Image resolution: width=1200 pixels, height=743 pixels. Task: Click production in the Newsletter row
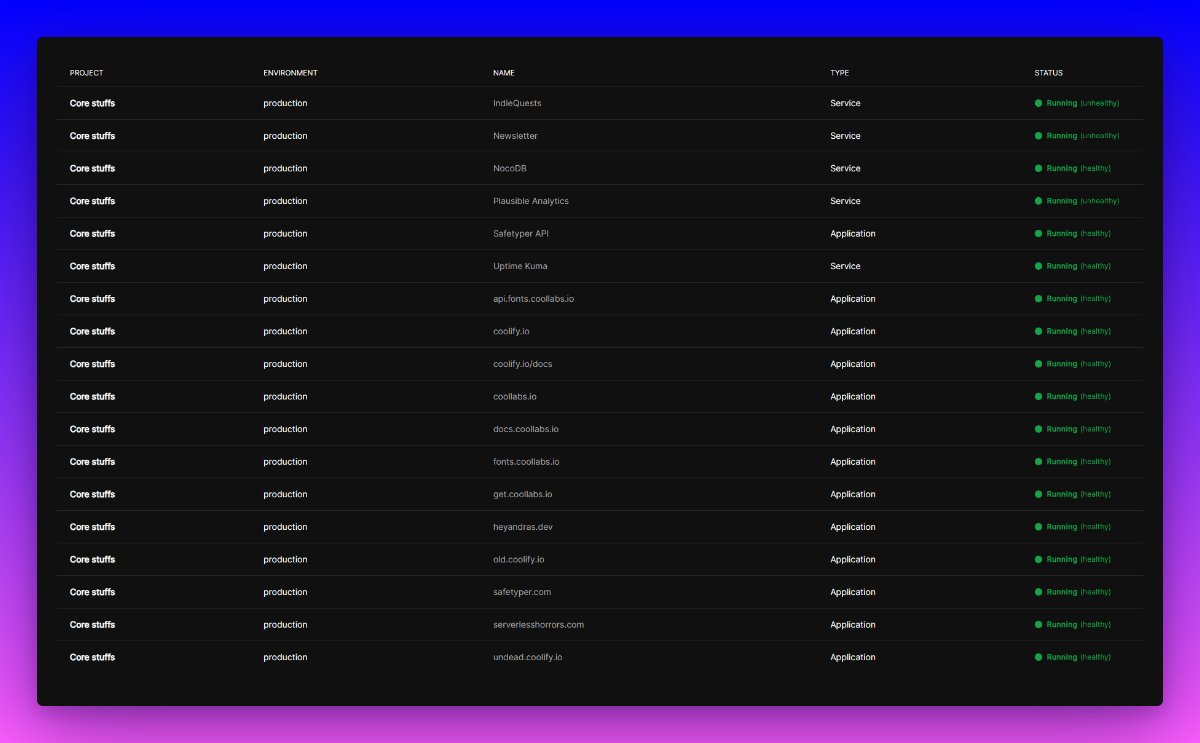(285, 136)
